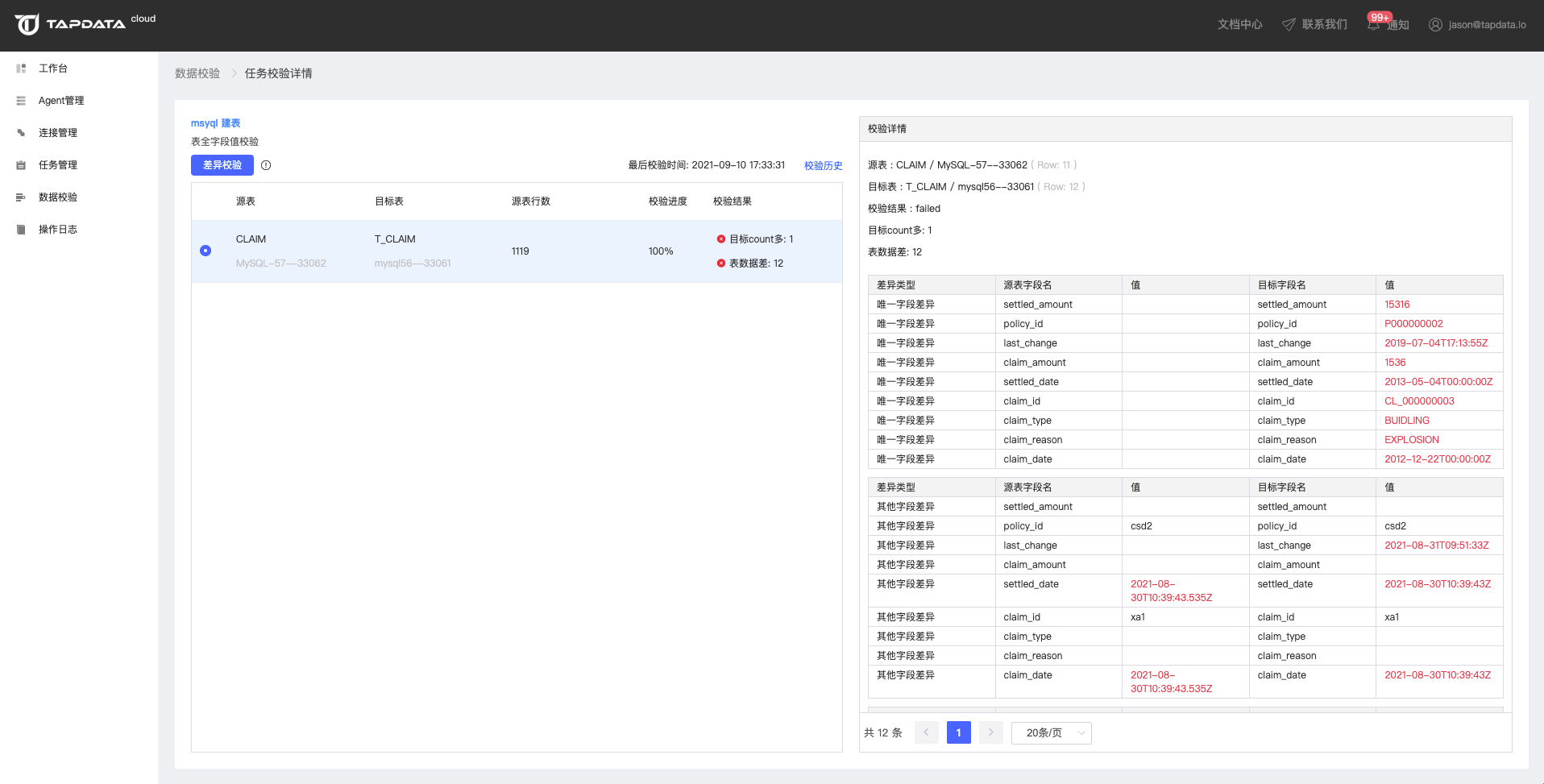The height and width of the screenshot is (784, 1544).
Task: Open 文档中心 in the top bar
Action: coord(1239,25)
